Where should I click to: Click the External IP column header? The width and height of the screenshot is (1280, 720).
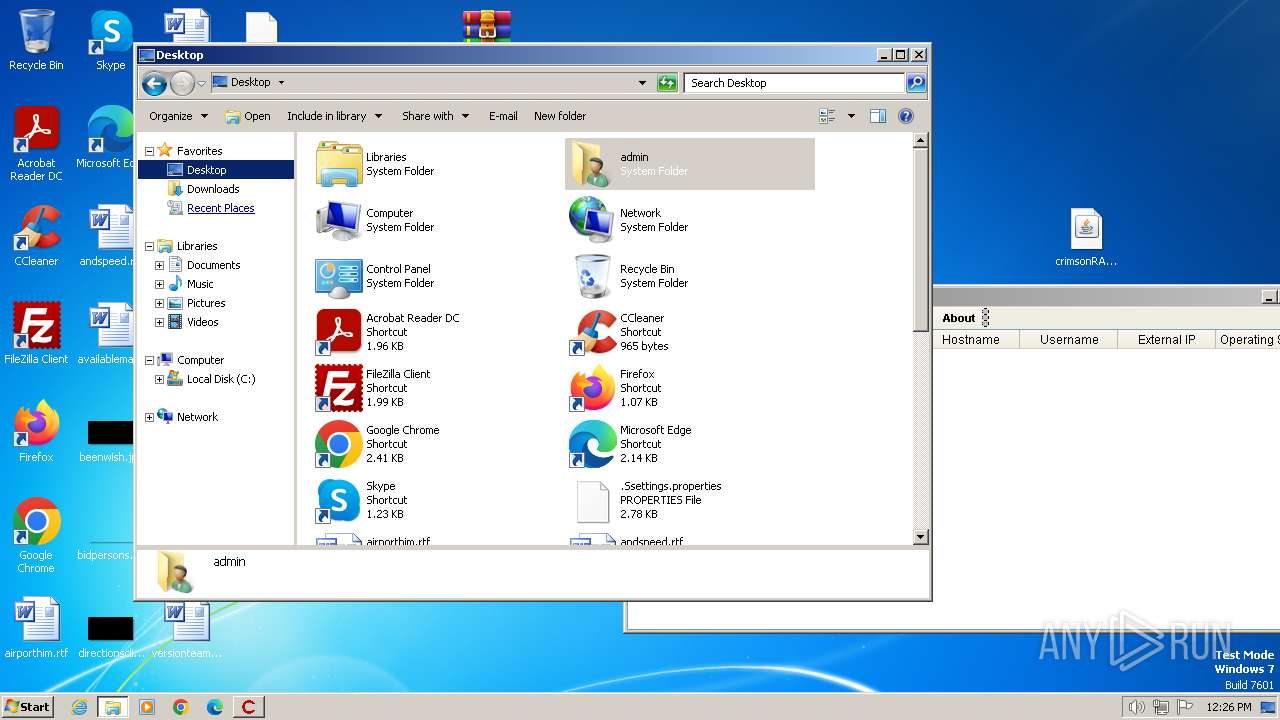point(1166,340)
